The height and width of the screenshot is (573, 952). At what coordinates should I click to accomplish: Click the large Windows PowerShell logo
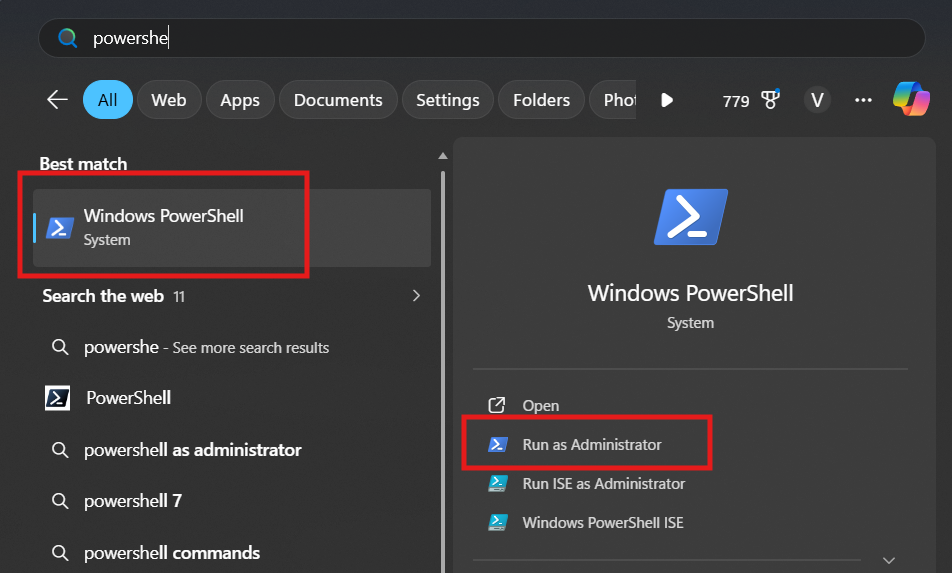[x=690, y=217]
